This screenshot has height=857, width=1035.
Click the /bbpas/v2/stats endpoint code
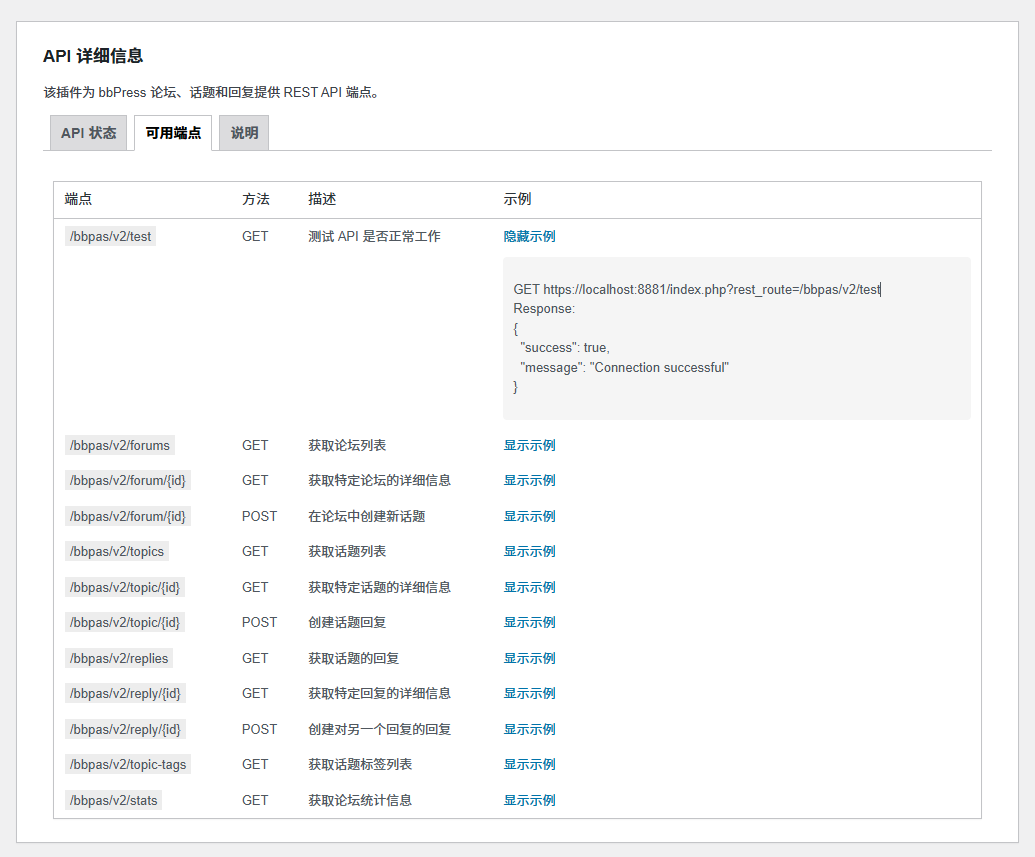click(113, 801)
